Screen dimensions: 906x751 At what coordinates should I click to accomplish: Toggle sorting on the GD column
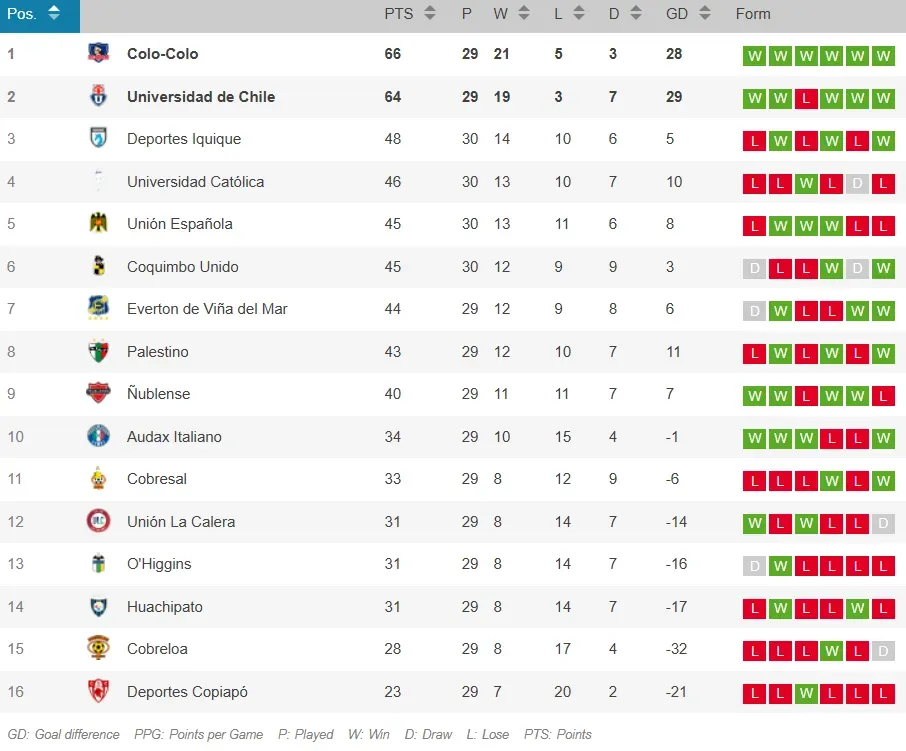(x=705, y=13)
